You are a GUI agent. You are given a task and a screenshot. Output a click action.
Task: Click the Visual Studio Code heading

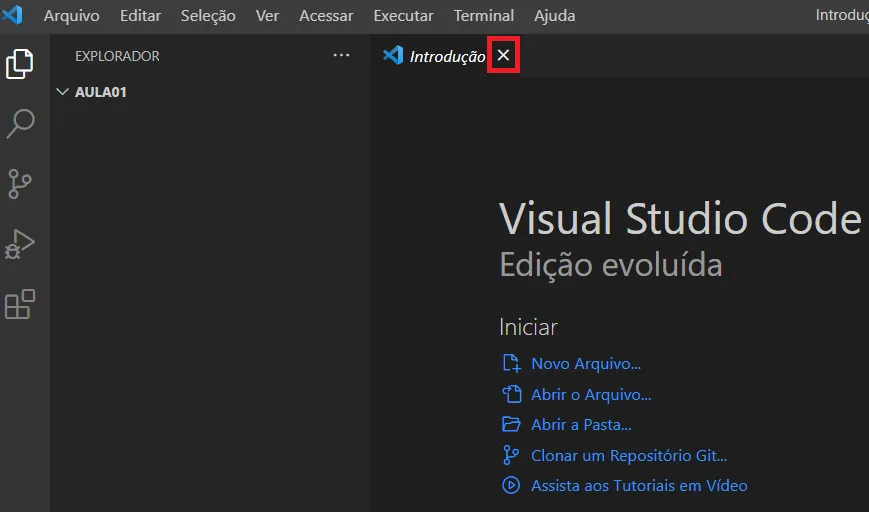coord(680,219)
